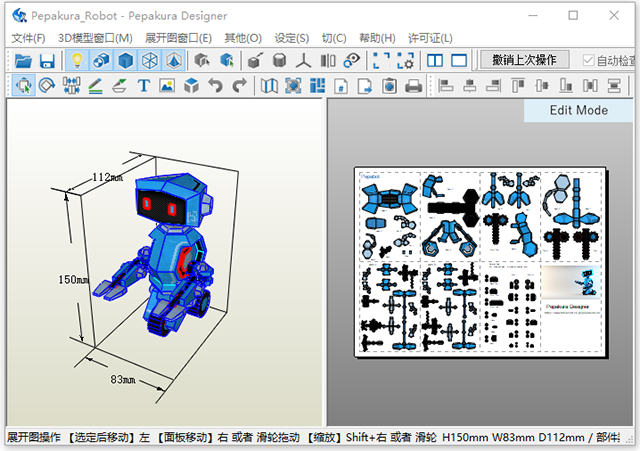Click the eye view settings icon
640x451 pixels.
click(x=351, y=61)
